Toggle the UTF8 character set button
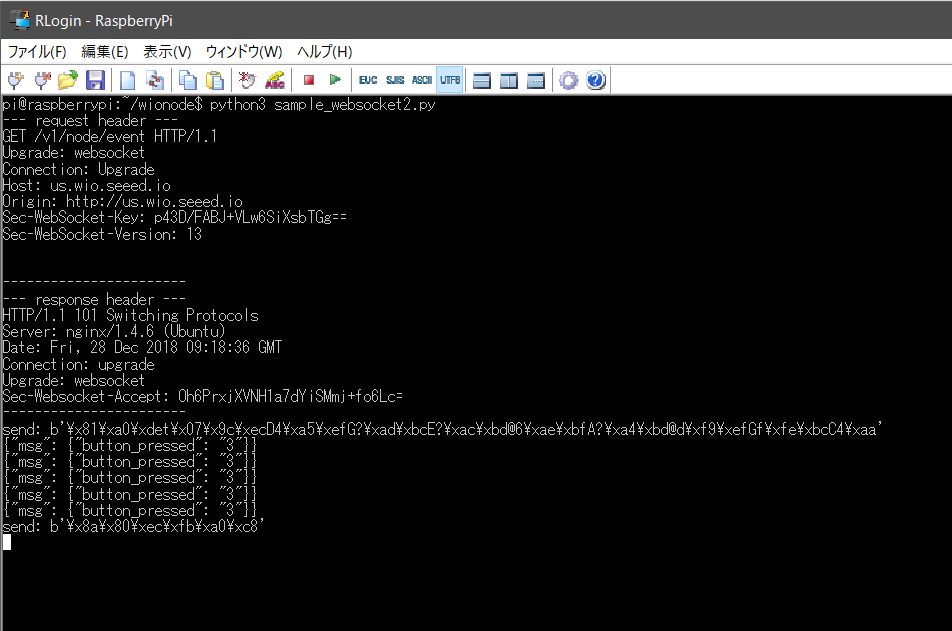This screenshot has height=631, width=952. [x=450, y=80]
